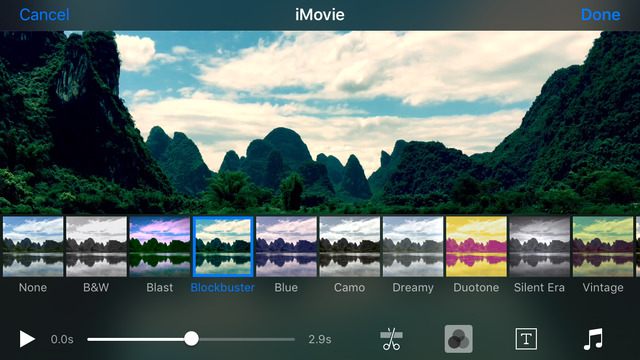Click the Blue filter label
Image resolution: width=640 pixels, height=360 pixels.
pyautogui.click(x=286, y=287)
